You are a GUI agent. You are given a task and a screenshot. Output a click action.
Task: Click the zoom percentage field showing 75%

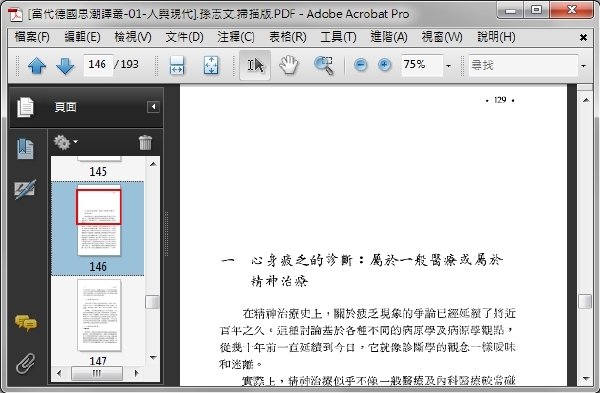pos(422,65)
